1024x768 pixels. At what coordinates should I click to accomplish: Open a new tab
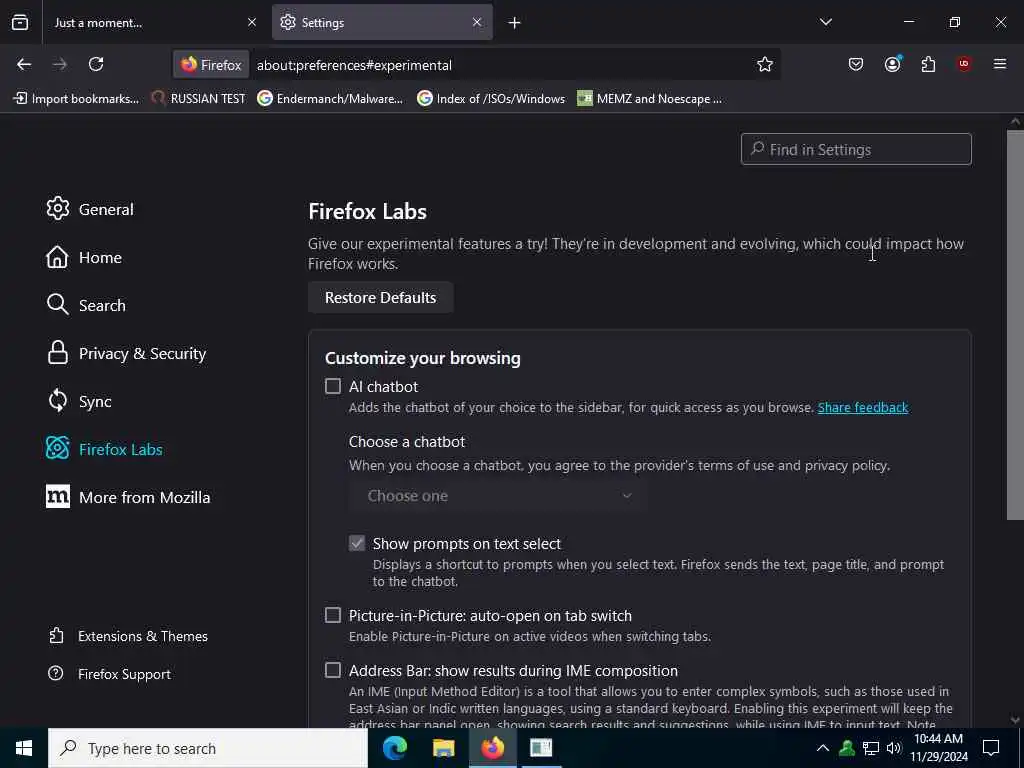tap(515, 23)
